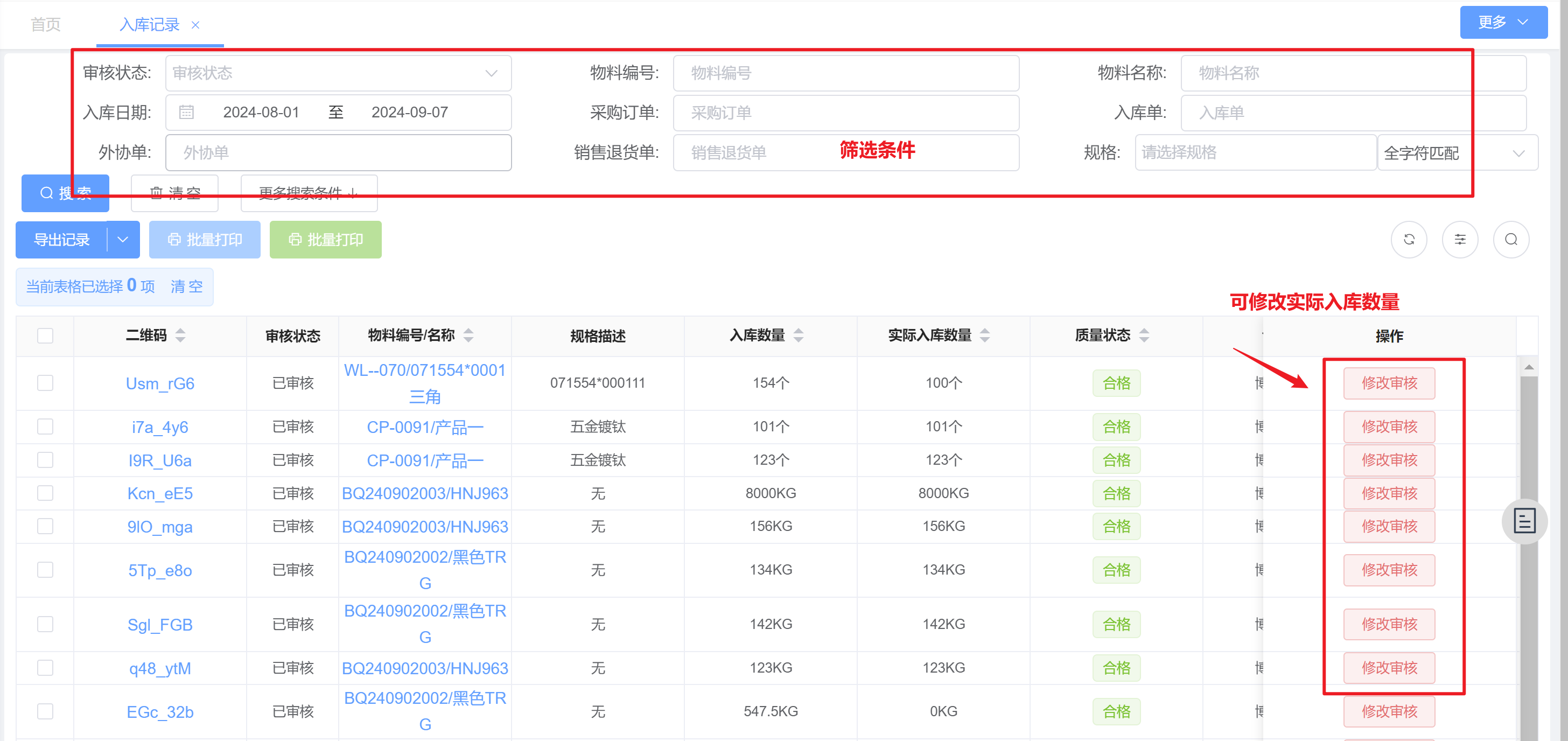
Task: Clear the table selection via 清空 link
Action: click(186, 286)
